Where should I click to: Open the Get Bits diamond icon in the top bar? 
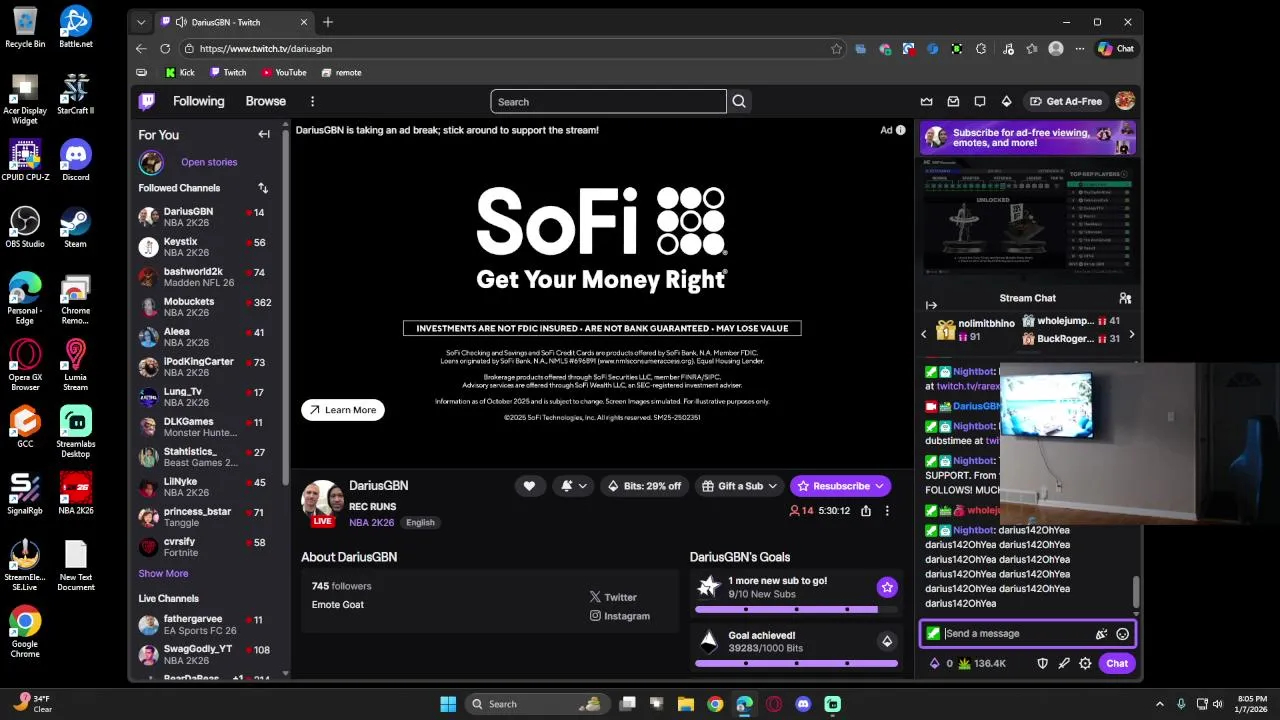(x=1007, y=101)
